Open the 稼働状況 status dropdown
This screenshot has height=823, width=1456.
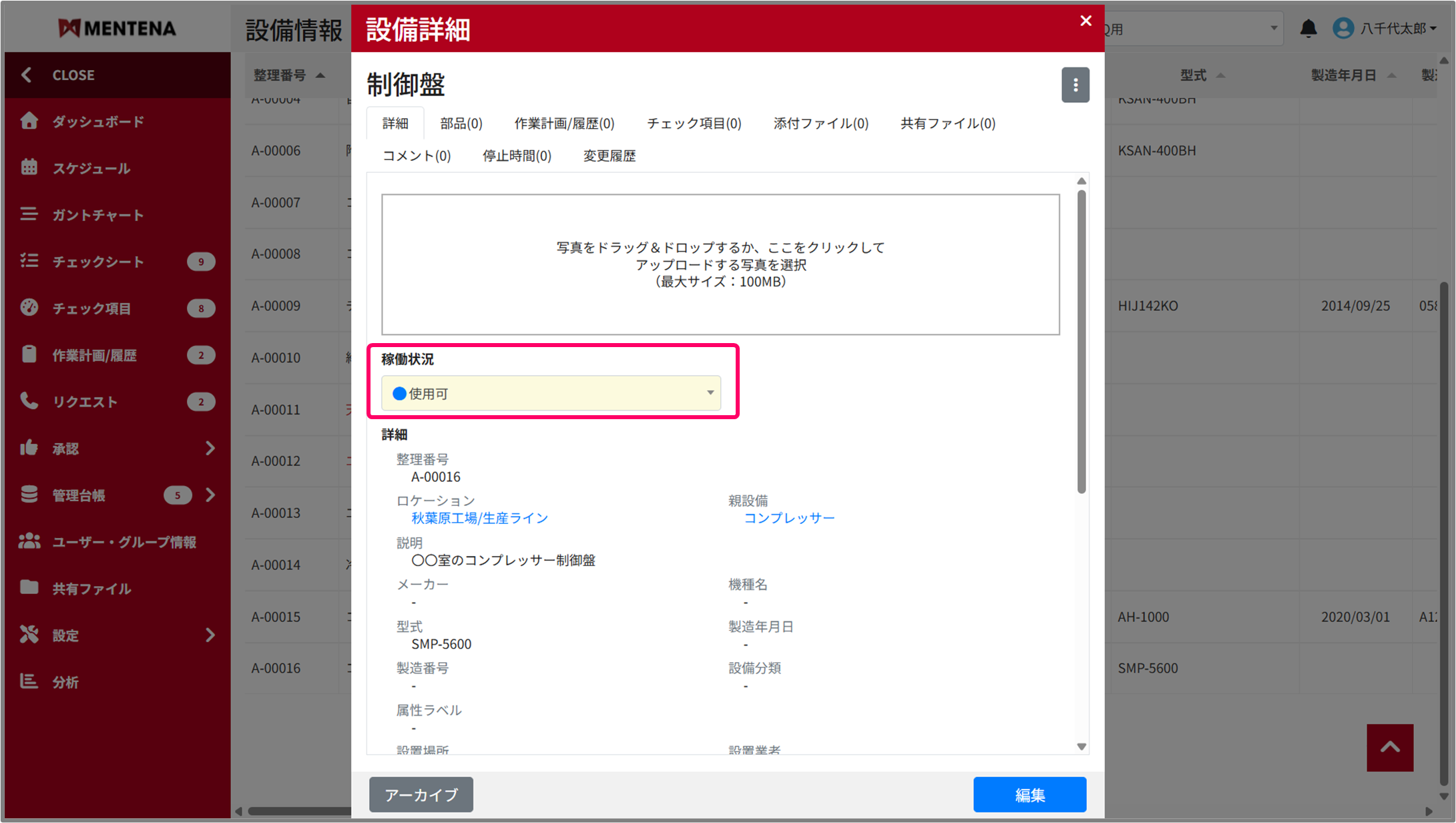[x=551, y=393]
